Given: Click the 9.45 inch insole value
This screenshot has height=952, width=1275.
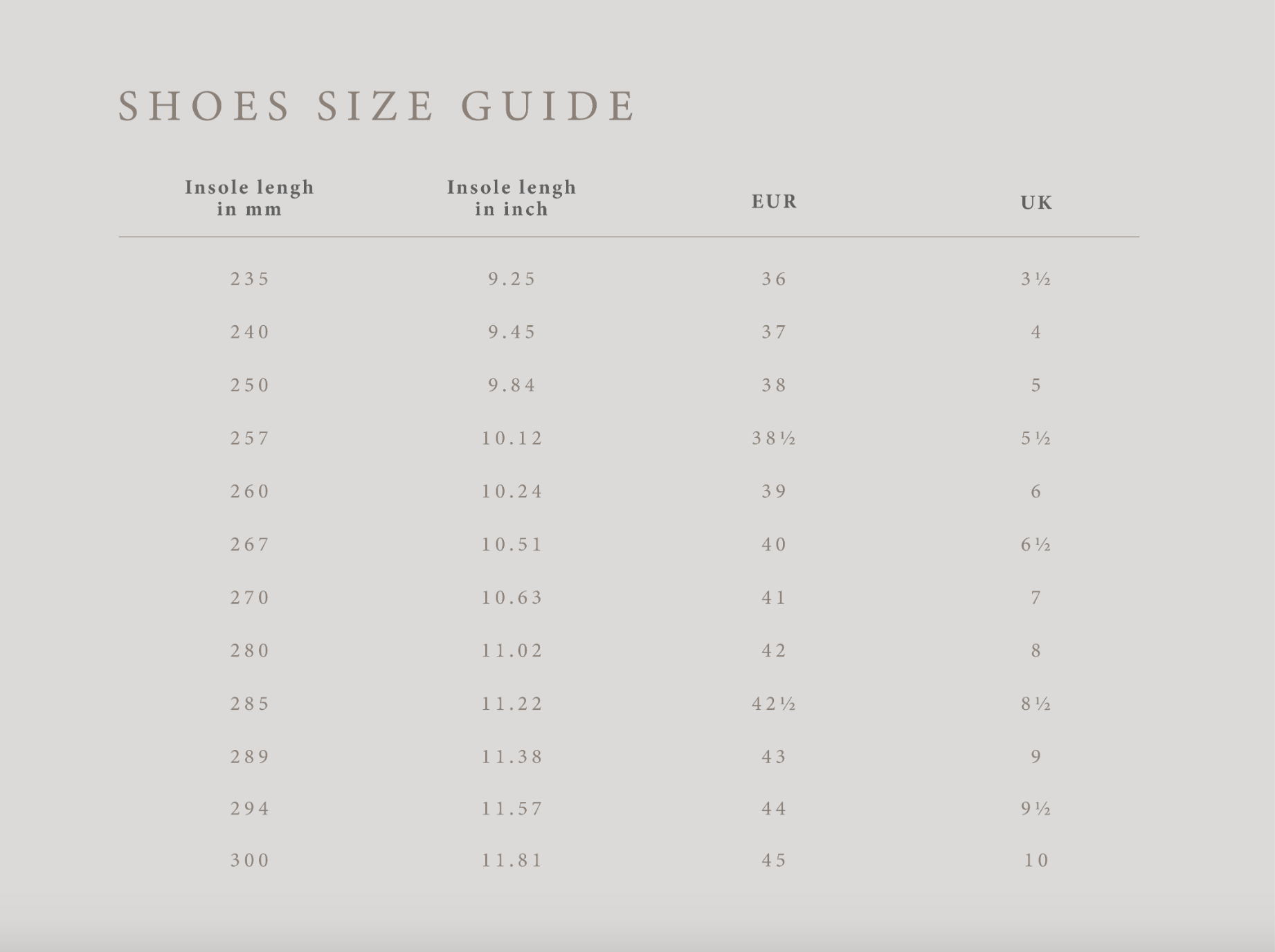Looking at the screenshot, I should (512, 332).
